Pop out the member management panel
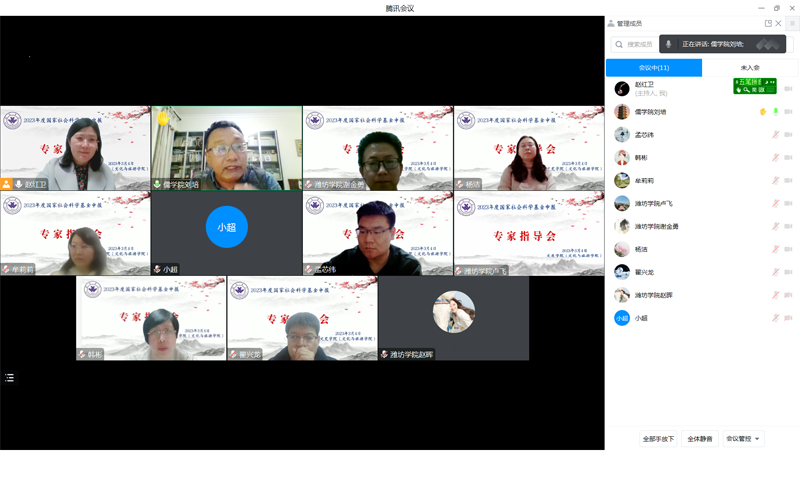Viewport: 800px width, 500px height. pos(768,23)
